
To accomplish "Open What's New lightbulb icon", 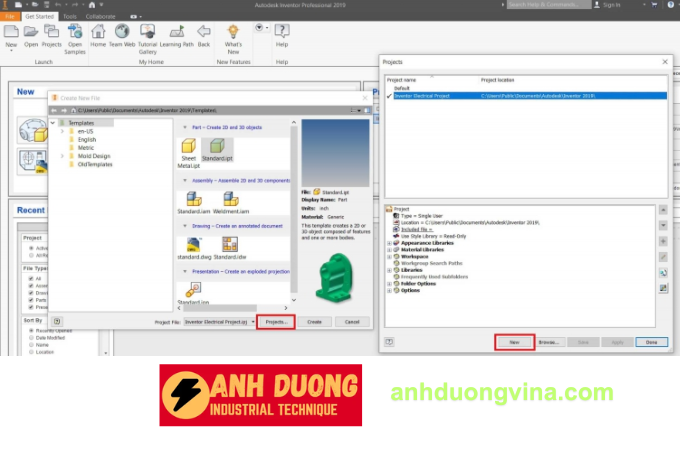I will pyautogui.click(x=233, y=32).
